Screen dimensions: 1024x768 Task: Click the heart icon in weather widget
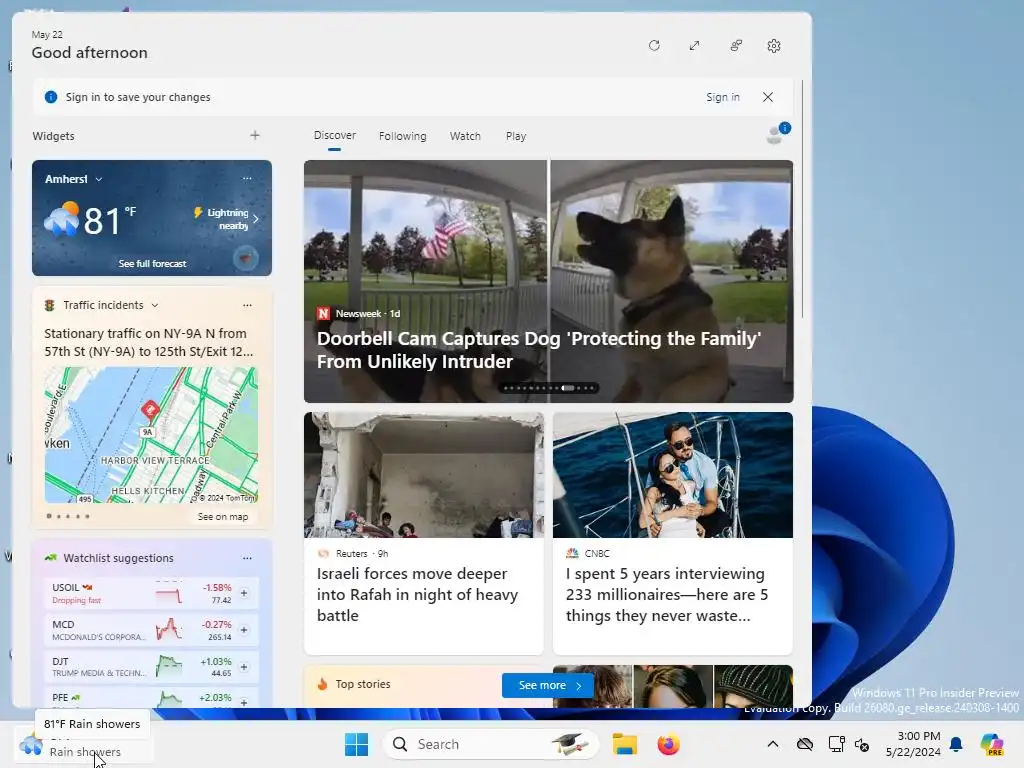[246, 259]
